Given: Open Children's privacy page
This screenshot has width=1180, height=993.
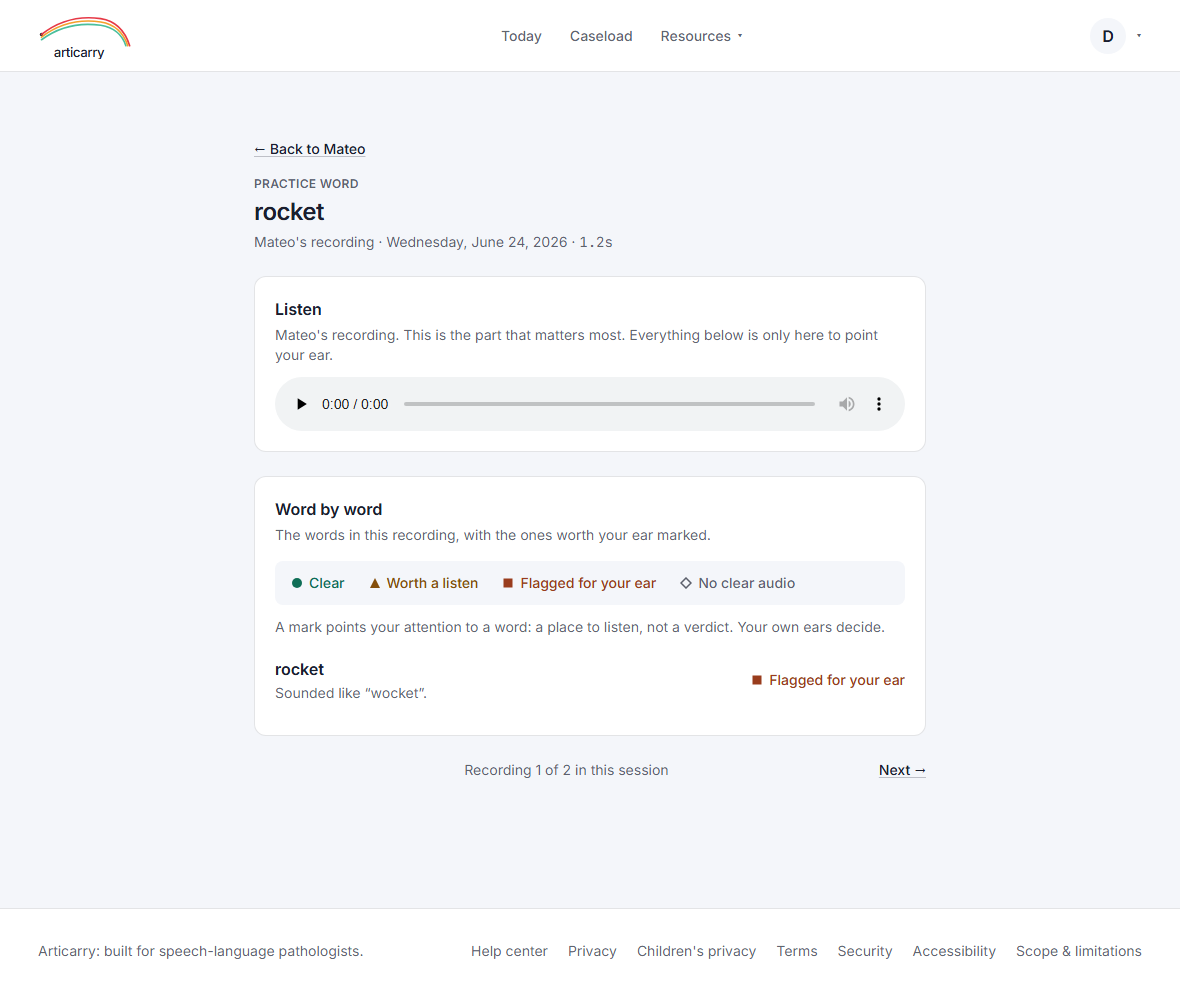Looking at the screenshot, I should (696, 951).
